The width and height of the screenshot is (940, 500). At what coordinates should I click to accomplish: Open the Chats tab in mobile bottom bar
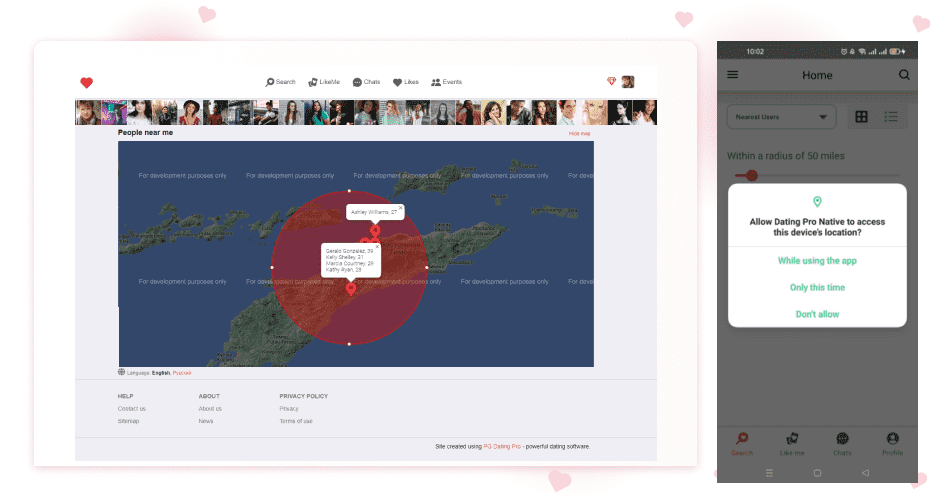tap(842, 444)
